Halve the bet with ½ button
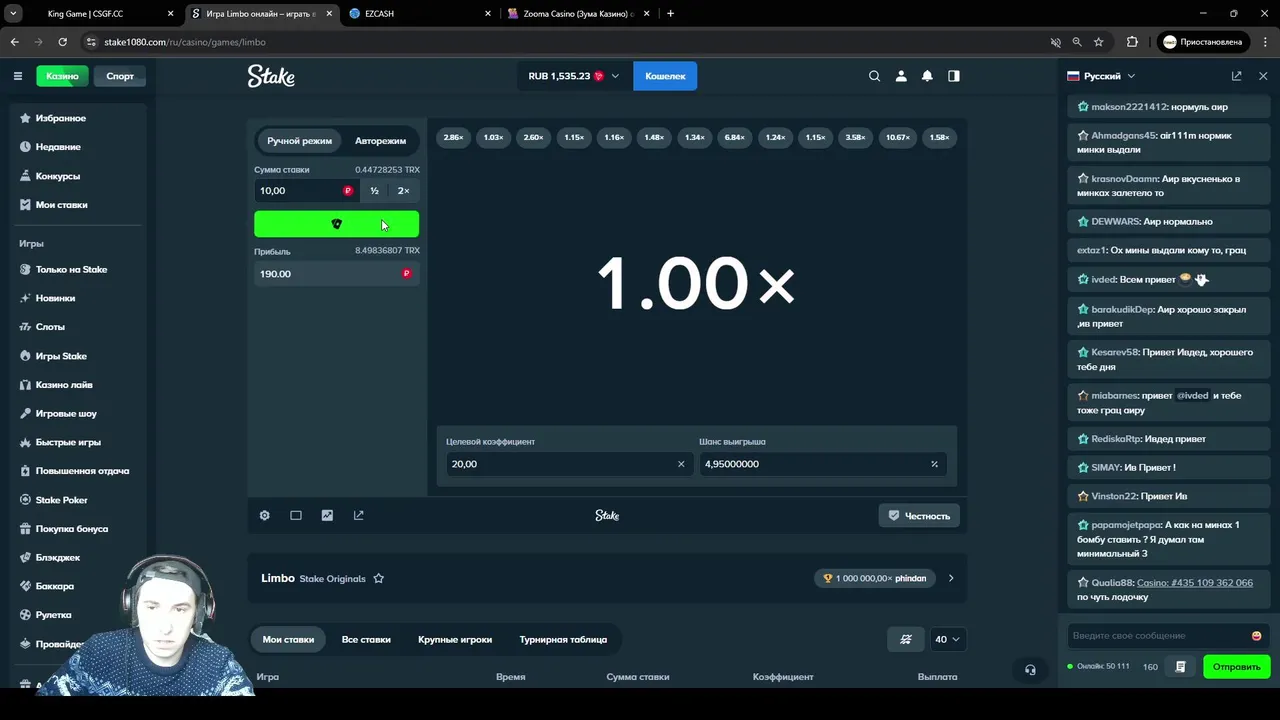This screenshot has width=1280, height=720. click(374, 191)
